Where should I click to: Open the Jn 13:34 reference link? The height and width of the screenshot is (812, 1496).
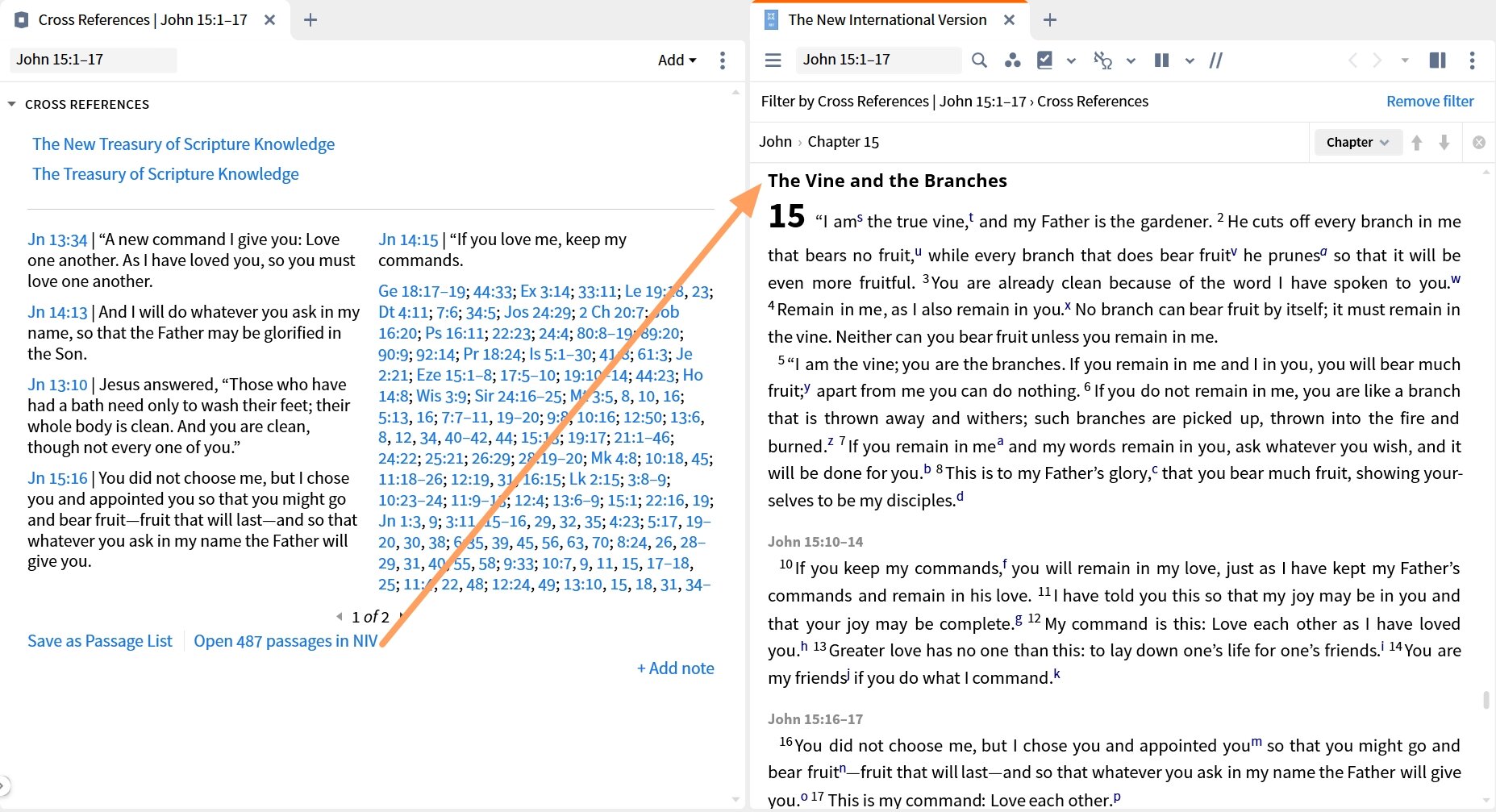coord(57,239)
